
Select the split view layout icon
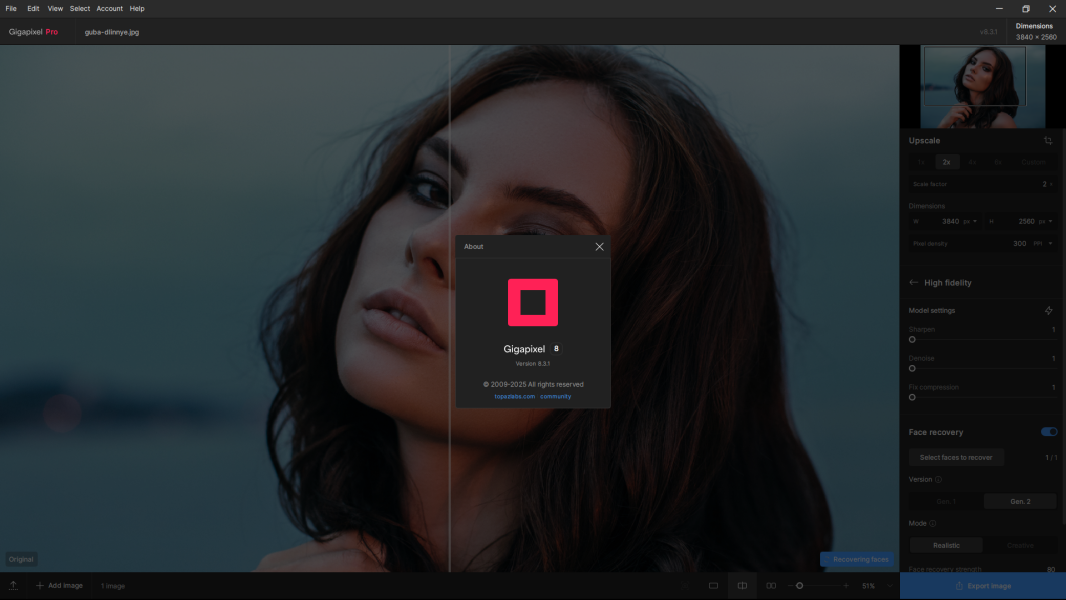742,586
